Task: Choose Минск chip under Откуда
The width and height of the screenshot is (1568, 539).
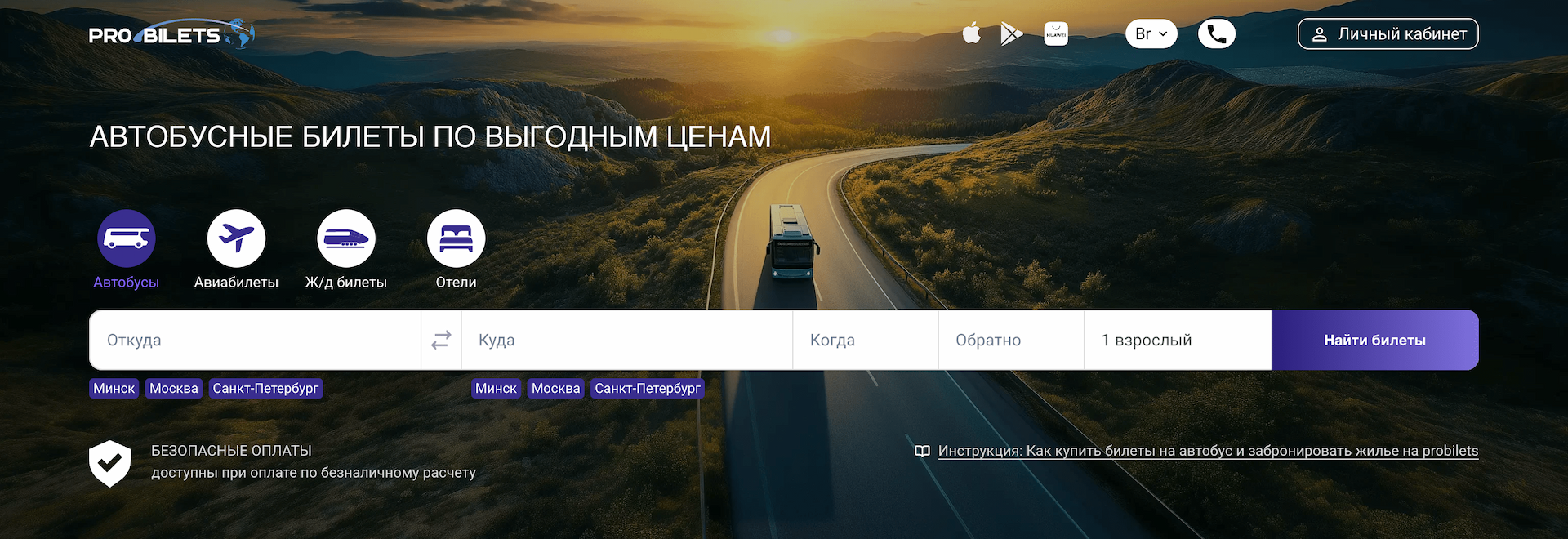Action: click(114, 388)
